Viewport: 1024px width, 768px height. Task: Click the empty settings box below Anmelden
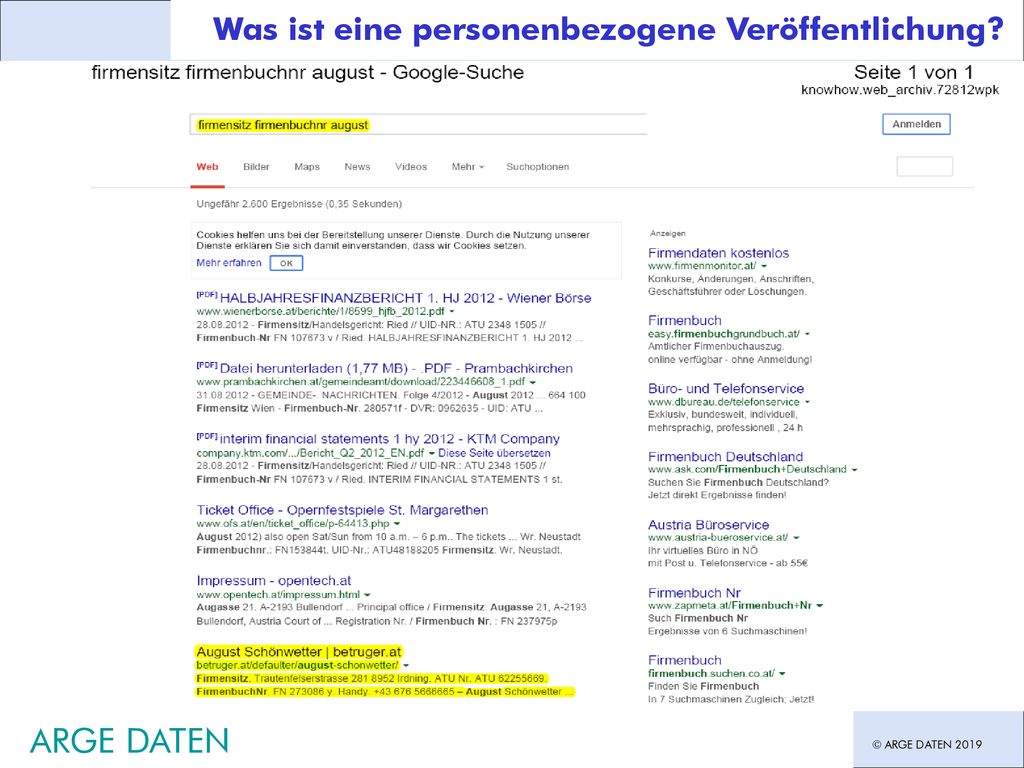pos(925,167)
